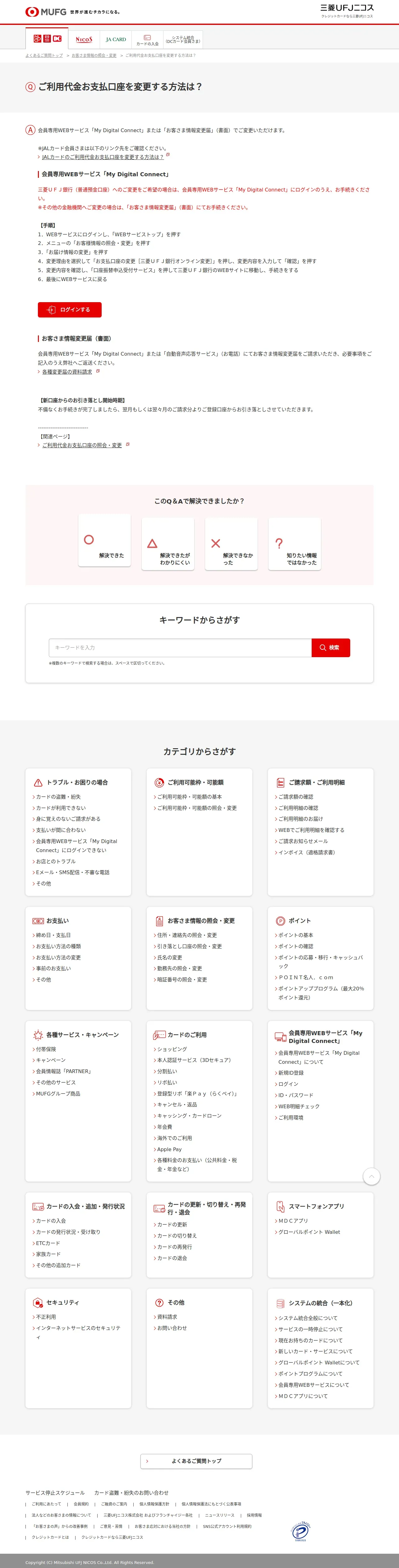Open the 引き落とし口座の照会・変更 link
399x1568 pixels.
pos(190,947)
